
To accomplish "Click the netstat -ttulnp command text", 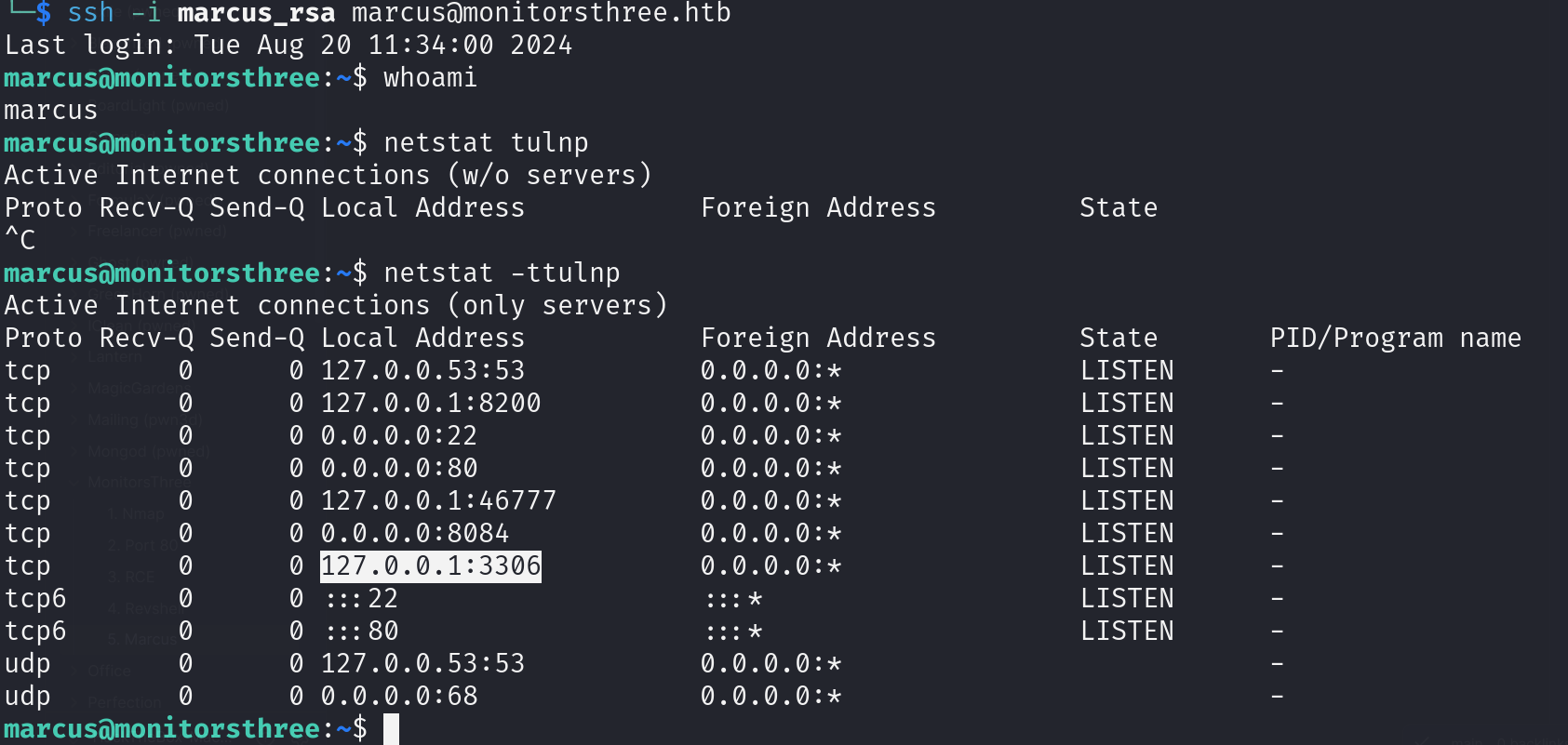I will coord(502,273).
